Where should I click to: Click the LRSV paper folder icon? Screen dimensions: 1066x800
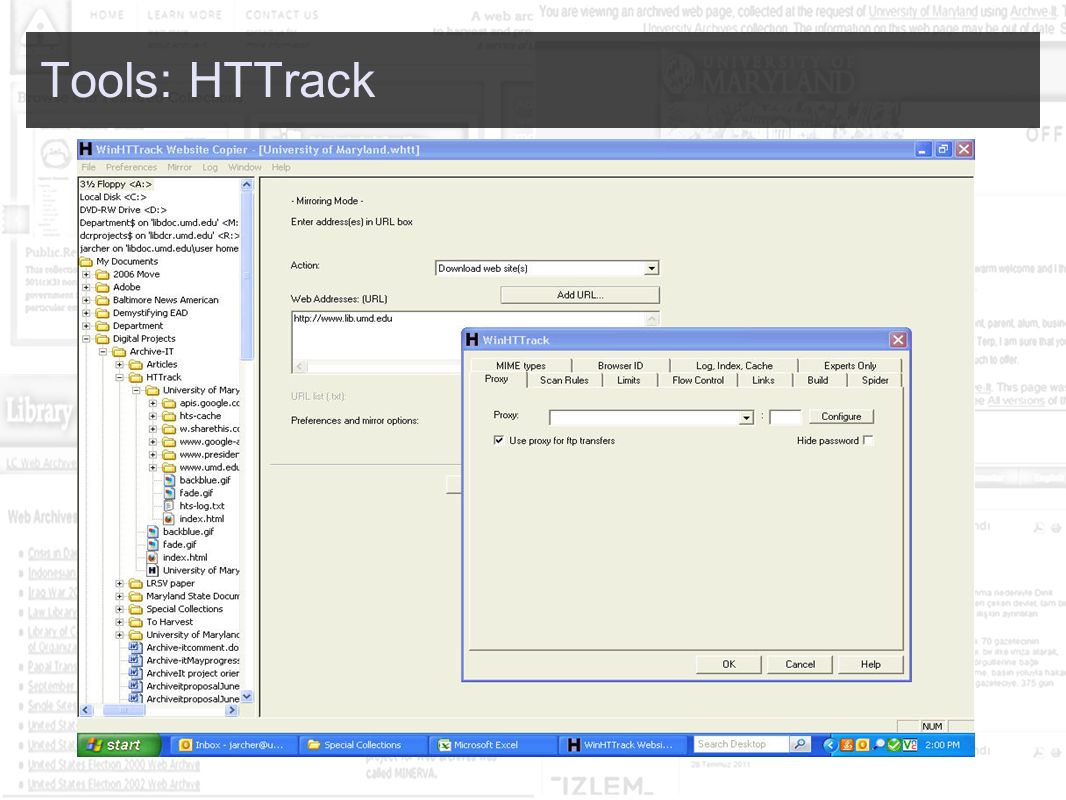pos(135,584)
